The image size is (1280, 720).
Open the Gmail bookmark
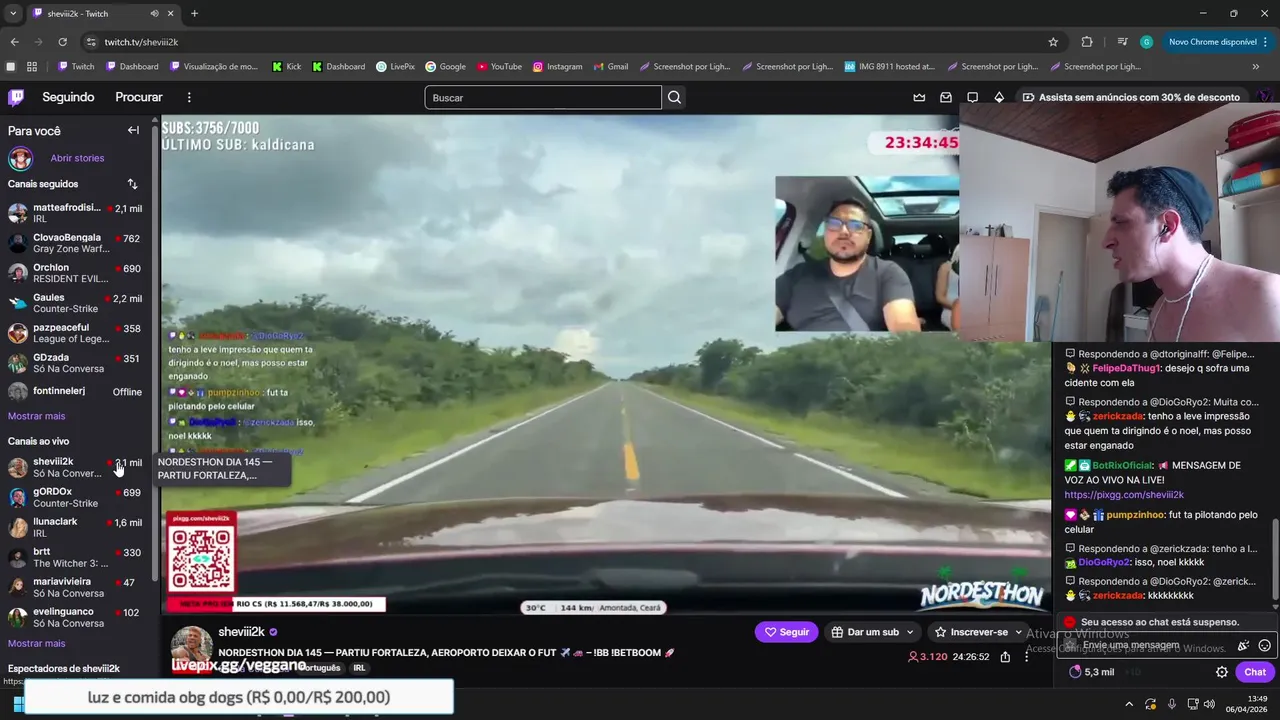point(610,66)
